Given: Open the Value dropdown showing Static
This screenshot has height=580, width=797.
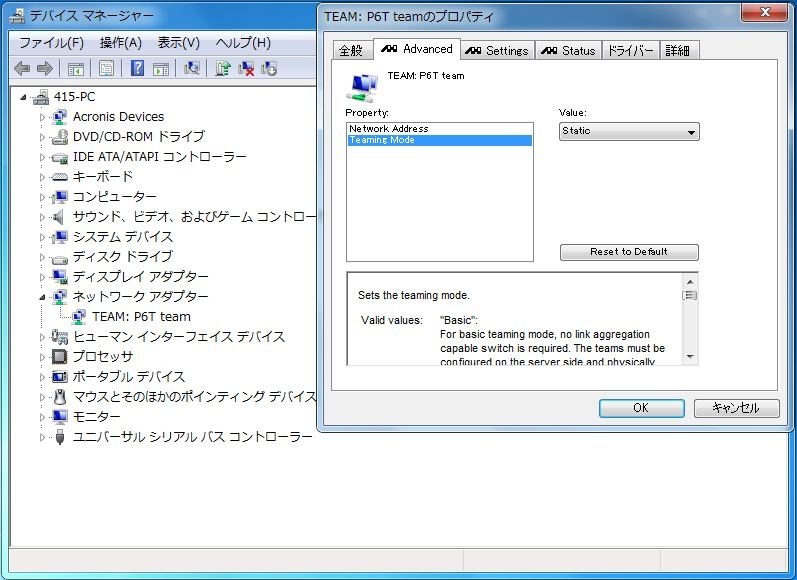Looking at the screenshot, I should pyautogui.click(x=629, y=132).
